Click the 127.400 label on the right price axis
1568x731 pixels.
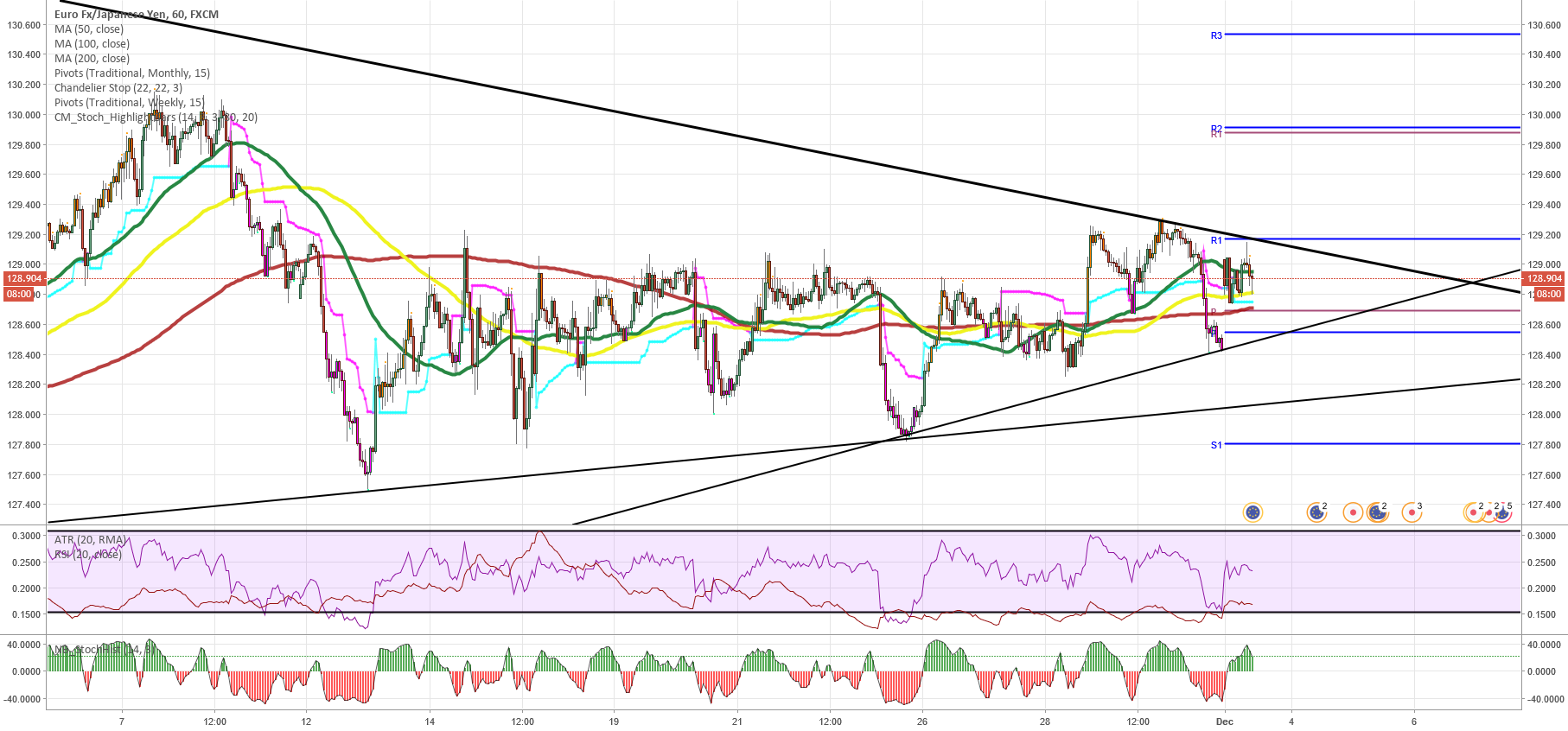pos(1544,505)
